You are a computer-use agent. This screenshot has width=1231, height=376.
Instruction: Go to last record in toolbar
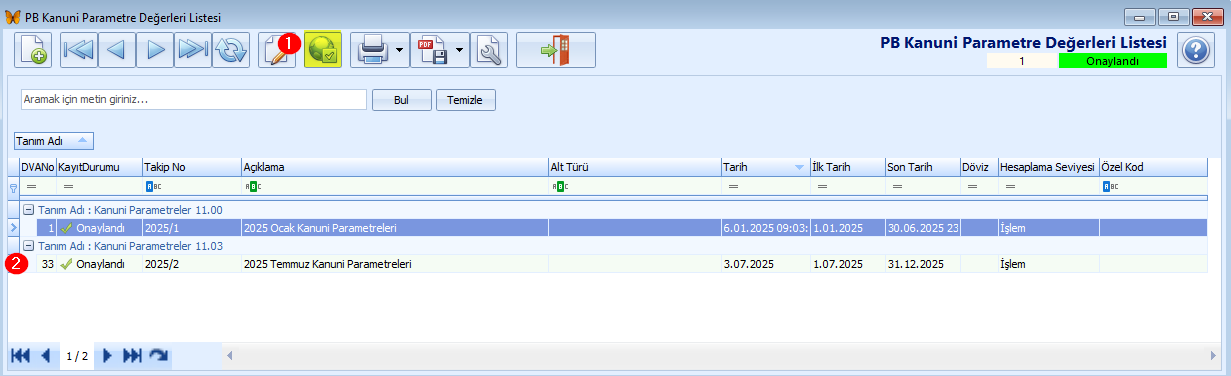pyautogui.click(x=192, y=50)
